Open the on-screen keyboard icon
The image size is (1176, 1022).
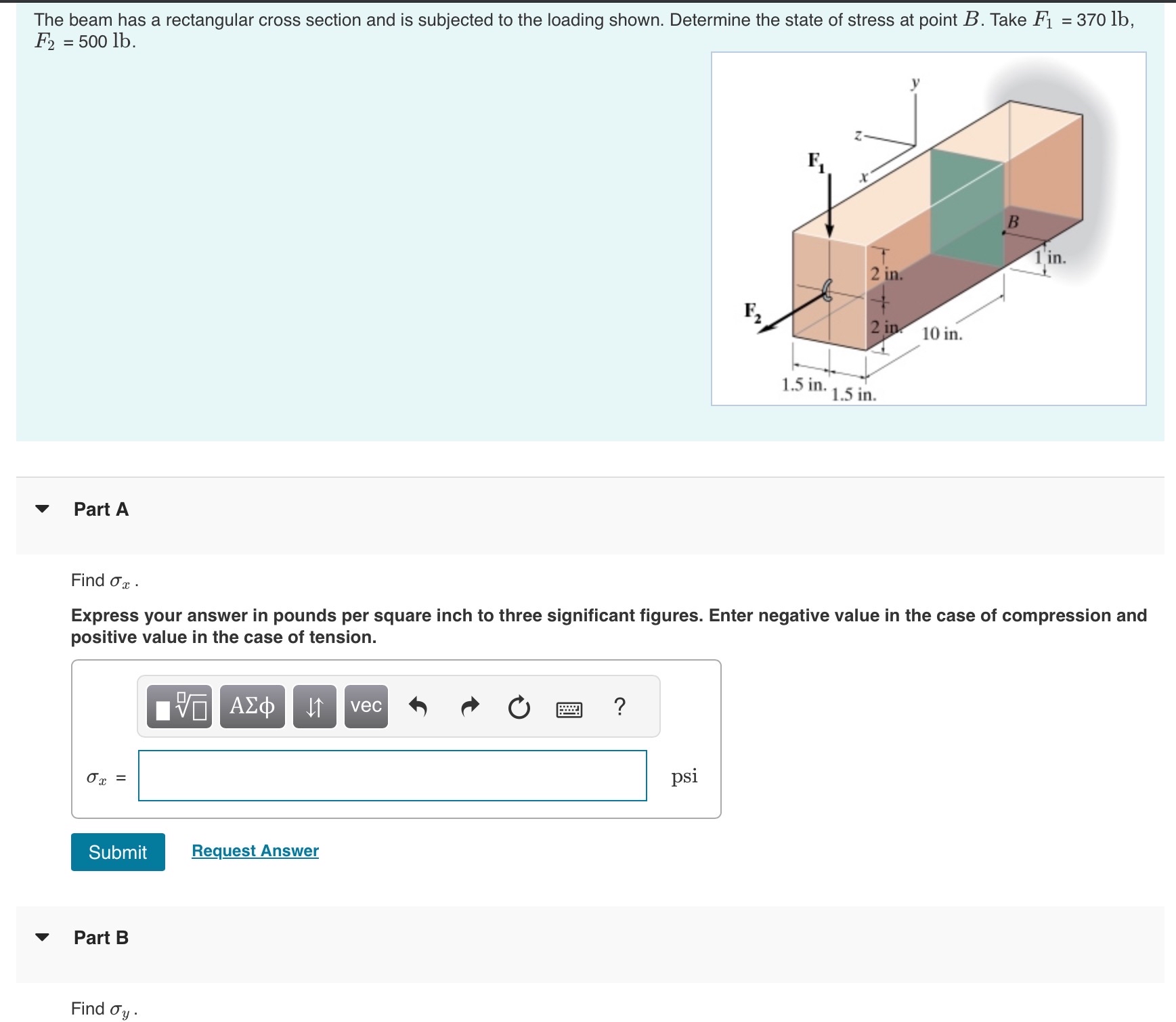coord(569,707)
